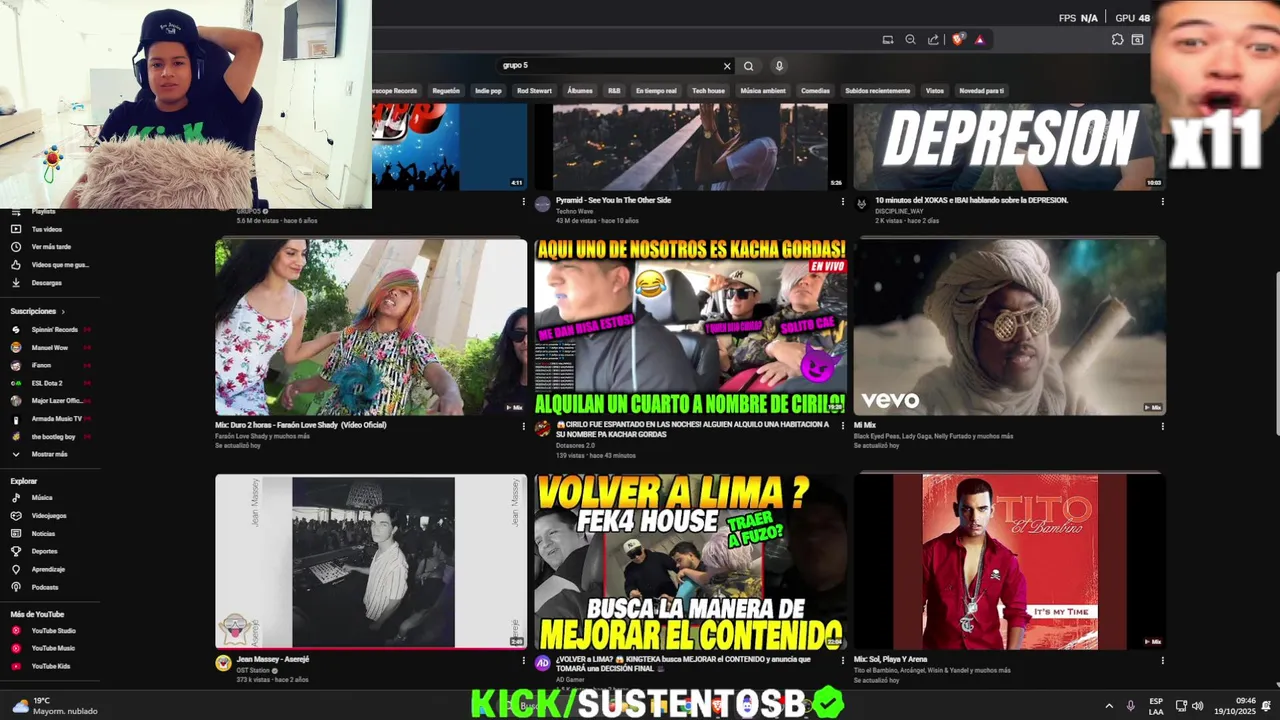The width and height of the screenshot is (1280, 720).
Task: Open Ver más tarde clock icon
Action: coord(15,247)
